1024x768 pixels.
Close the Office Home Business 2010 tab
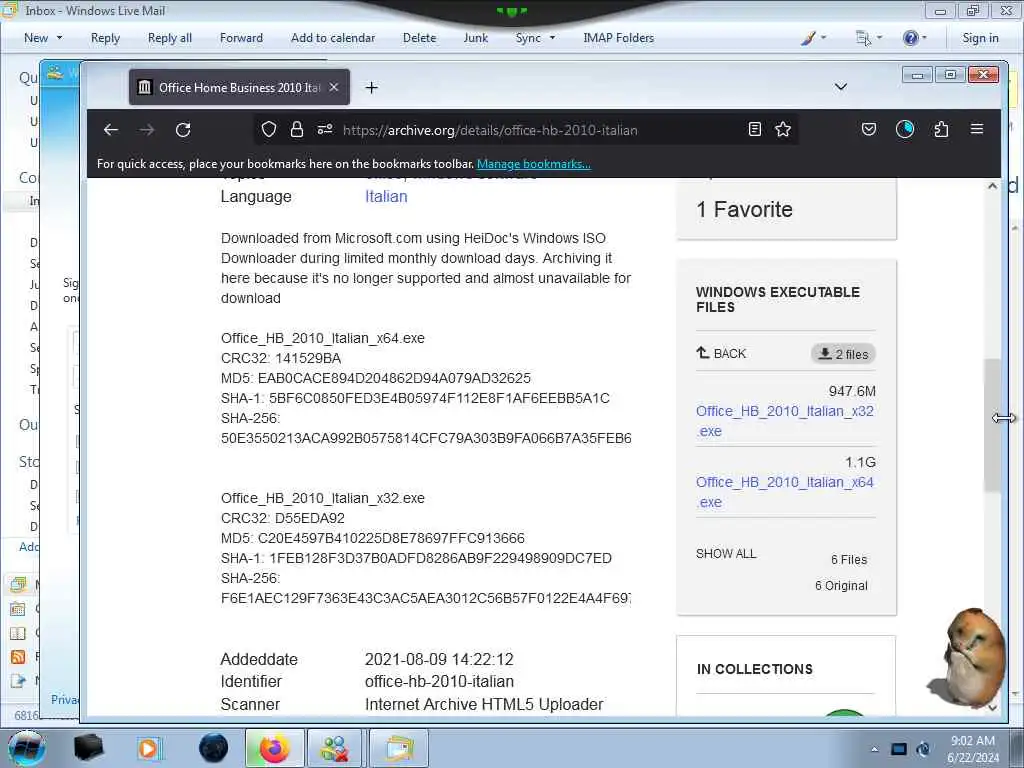(x=334, y=87)
